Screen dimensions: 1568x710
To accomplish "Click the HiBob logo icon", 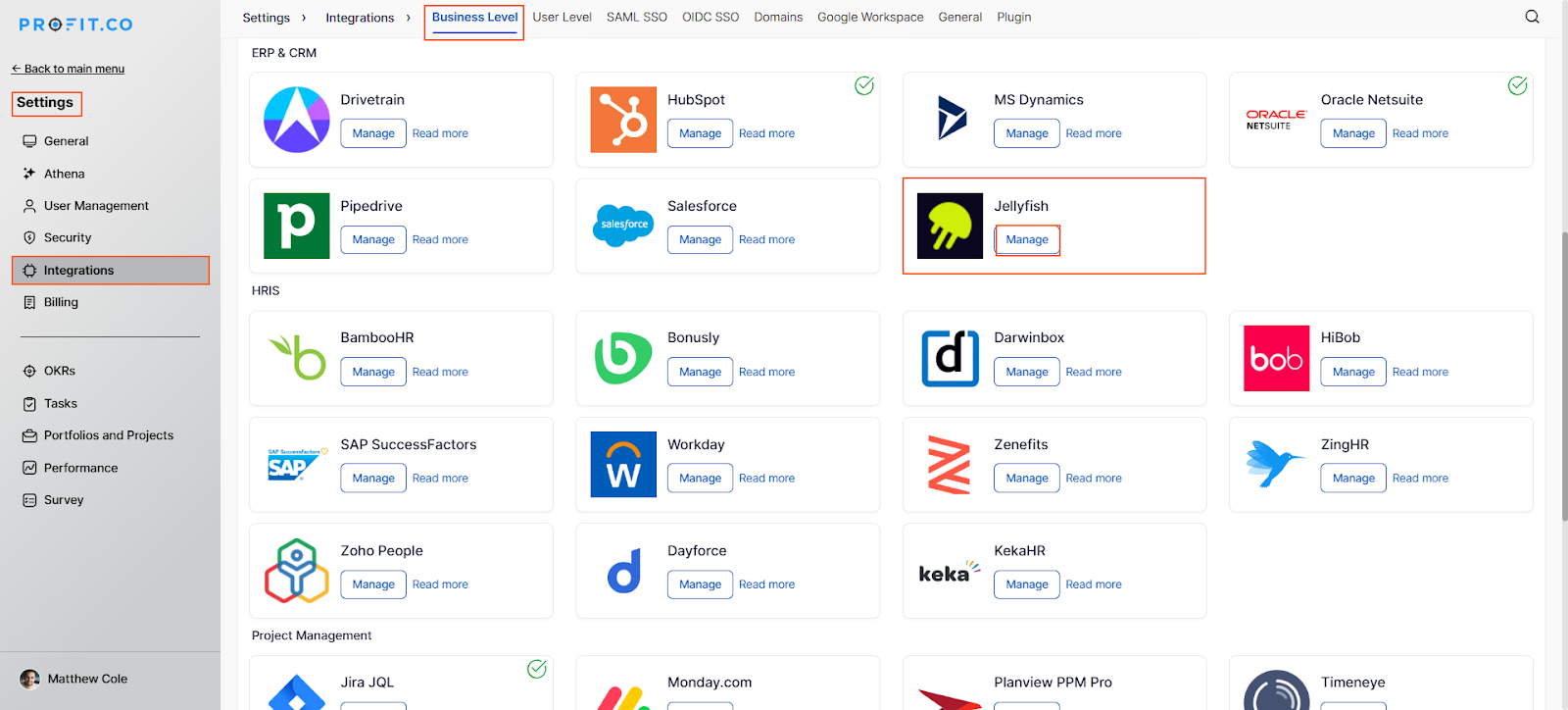I will coord(1276,358).
